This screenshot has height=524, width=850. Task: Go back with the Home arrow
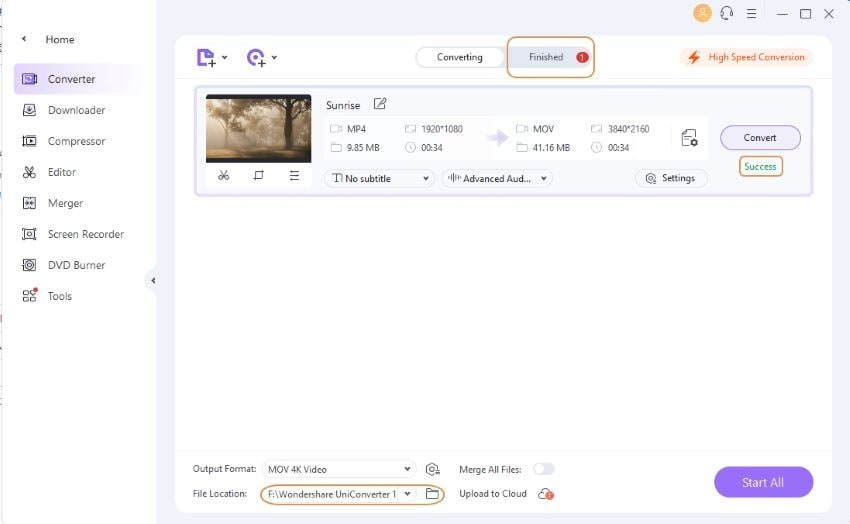[24, 39]
